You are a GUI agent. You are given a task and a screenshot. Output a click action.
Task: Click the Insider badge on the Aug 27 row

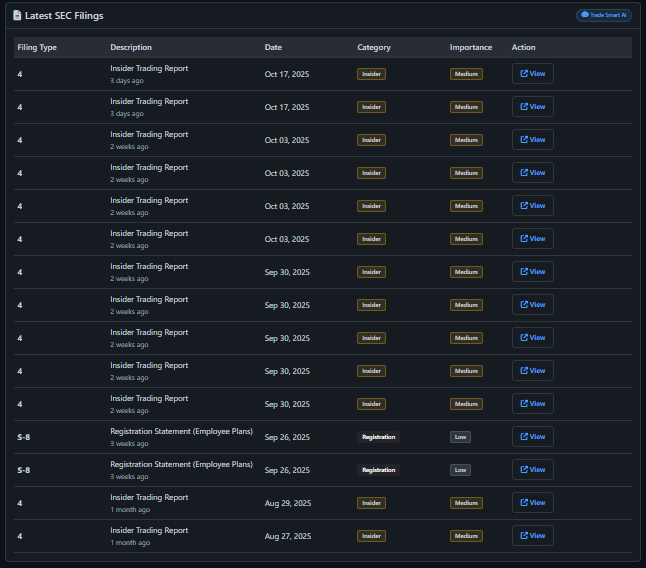pyautogui.click(x=371, y=536)
